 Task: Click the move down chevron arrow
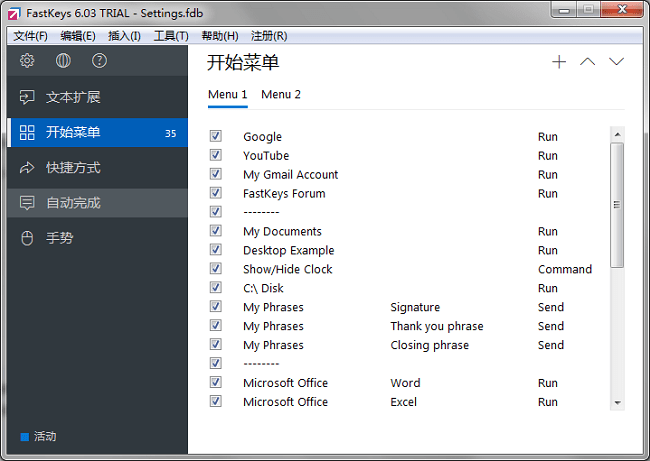point(617,62)
